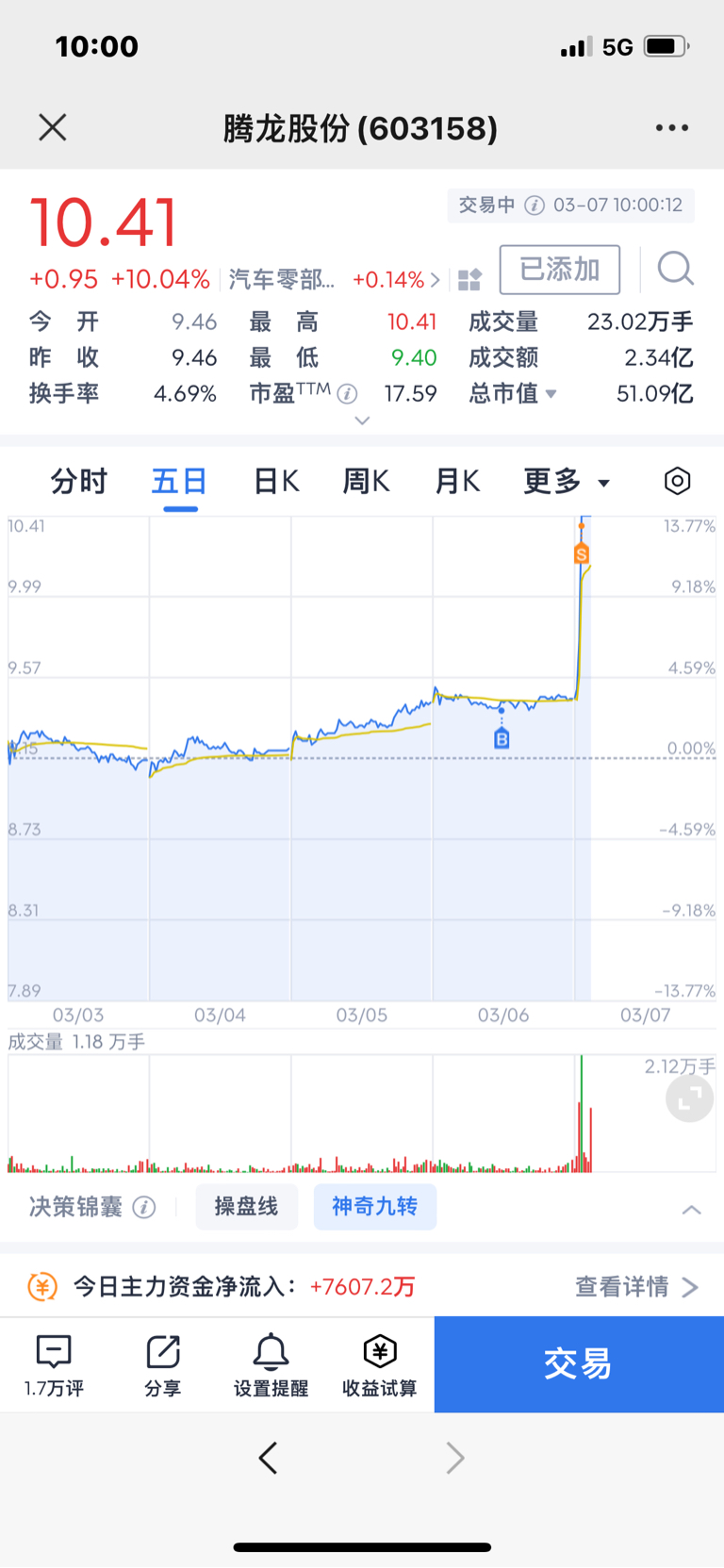Tap the 分享 share icon

162,1365
